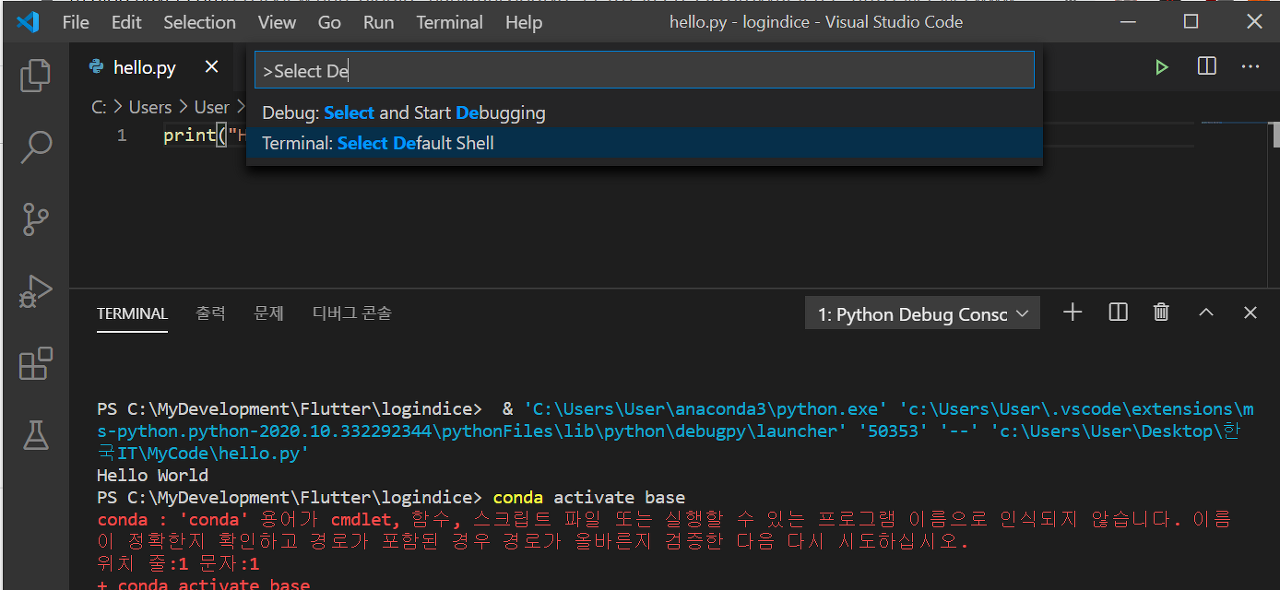Close the hello.py editor tab
This screenshot has height=590, width=1280.
point(211,67)
